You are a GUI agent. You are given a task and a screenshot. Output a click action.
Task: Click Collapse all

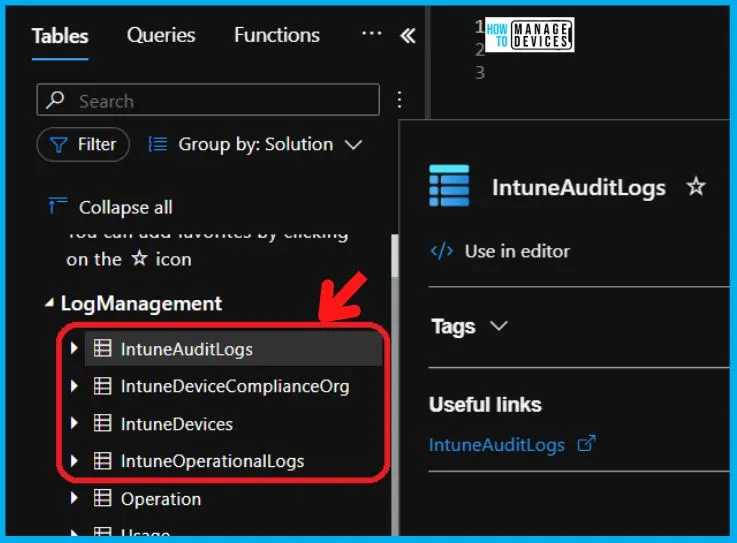click(125, 207)
